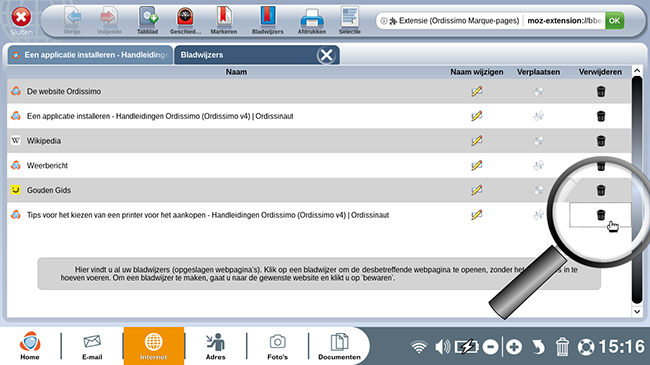Close the Bladwijzers tab

click(326, 55)
